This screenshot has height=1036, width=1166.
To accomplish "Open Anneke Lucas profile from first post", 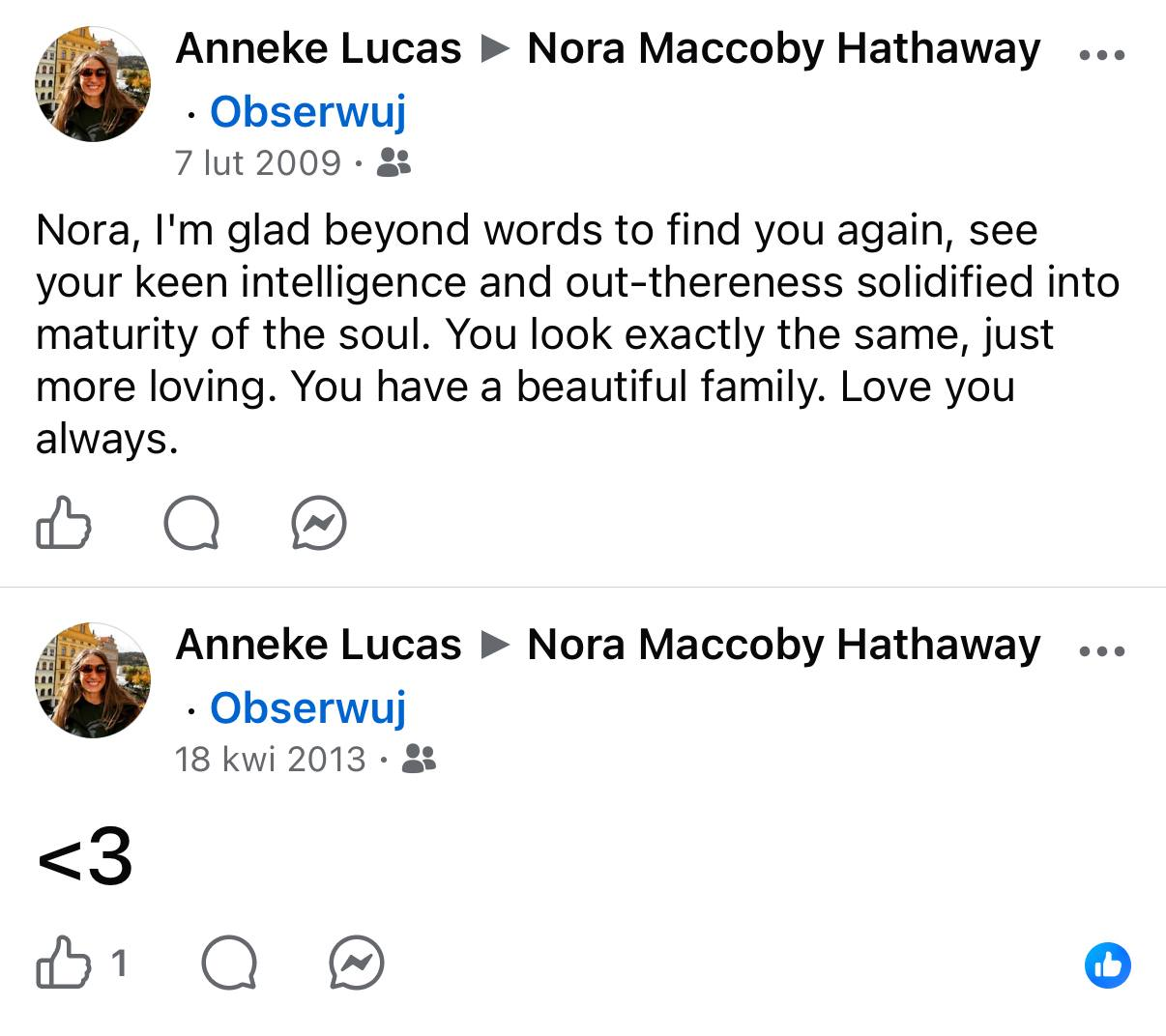I will (x=318, y=48).
